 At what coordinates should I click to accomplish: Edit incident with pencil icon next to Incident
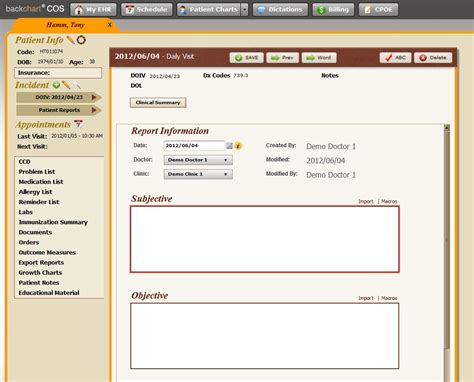(x=66, y=85)
